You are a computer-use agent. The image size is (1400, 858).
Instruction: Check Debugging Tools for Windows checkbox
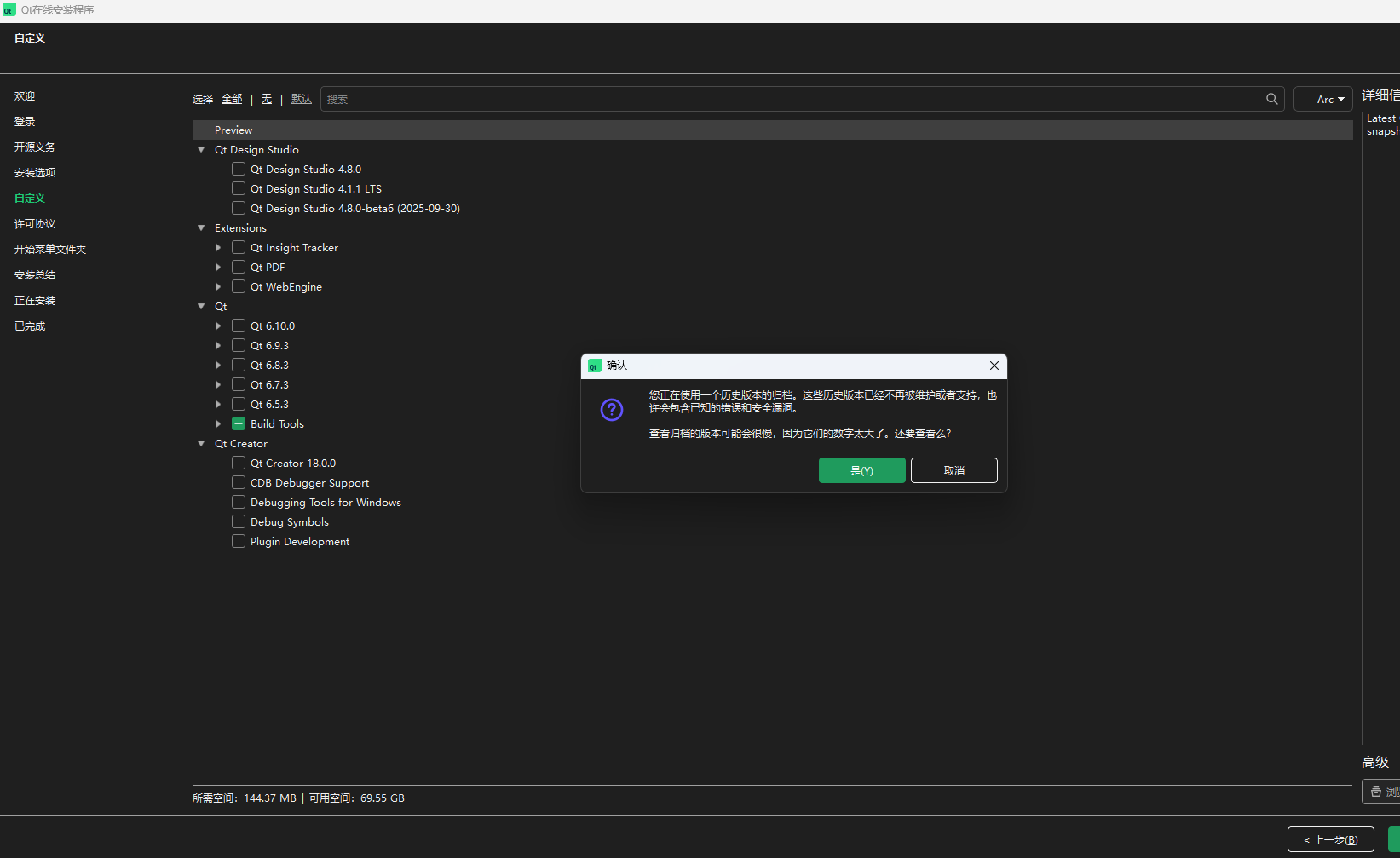(239, 502)
